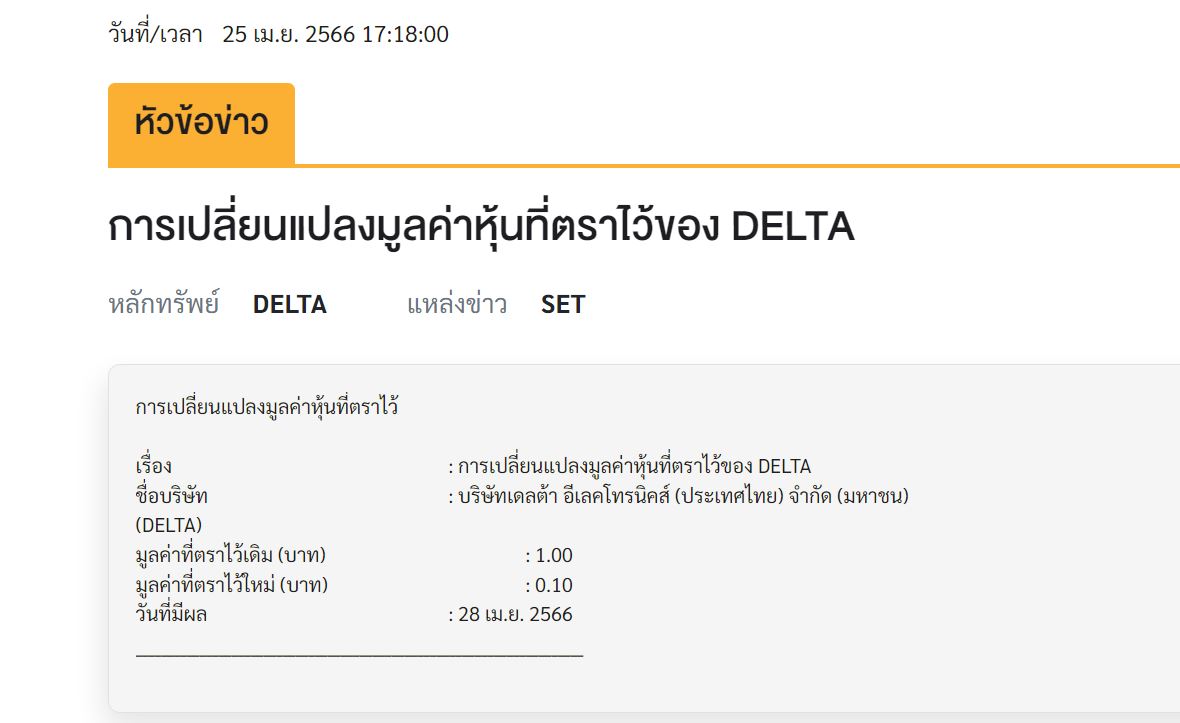The image size is (1180, 723).
Task: Click the headline การเปลี่ยนแปลงมูลค่าหุ้นที่ตราไว้ของ DELTA
Action: [x=481, y=226]
